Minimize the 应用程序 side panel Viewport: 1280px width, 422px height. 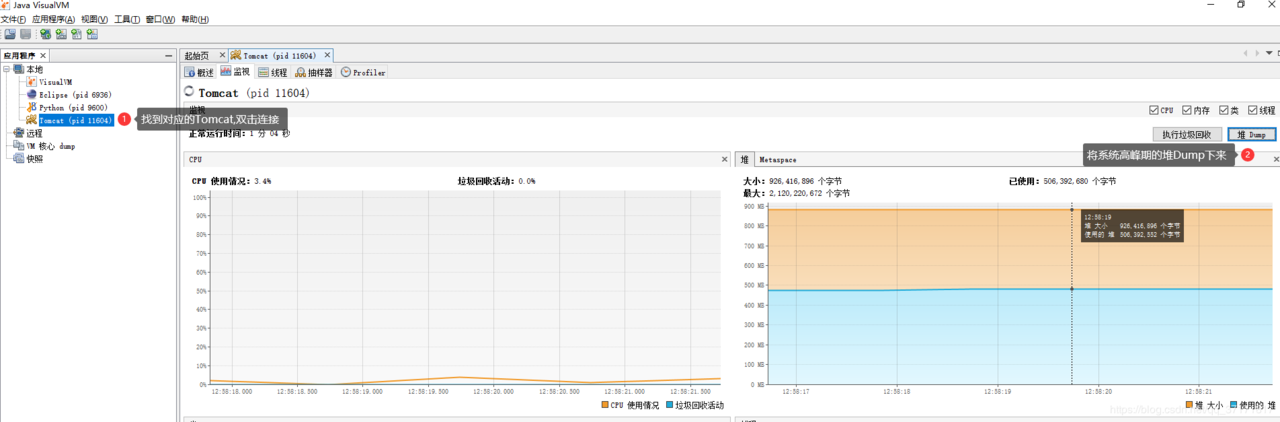tap(168, 56)
